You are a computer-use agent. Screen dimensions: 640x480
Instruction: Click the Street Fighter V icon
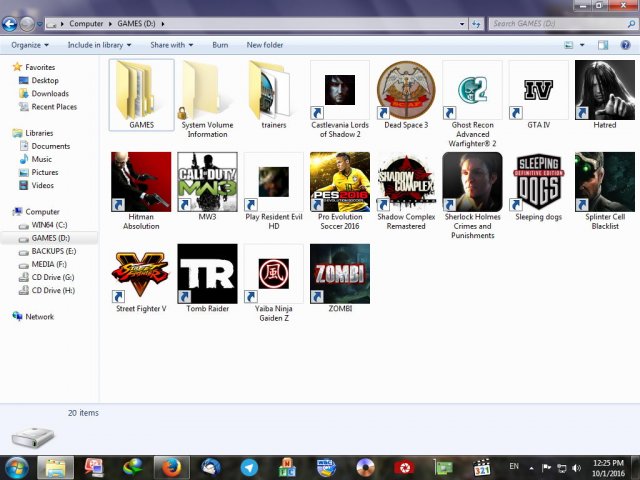pos(141,273)
